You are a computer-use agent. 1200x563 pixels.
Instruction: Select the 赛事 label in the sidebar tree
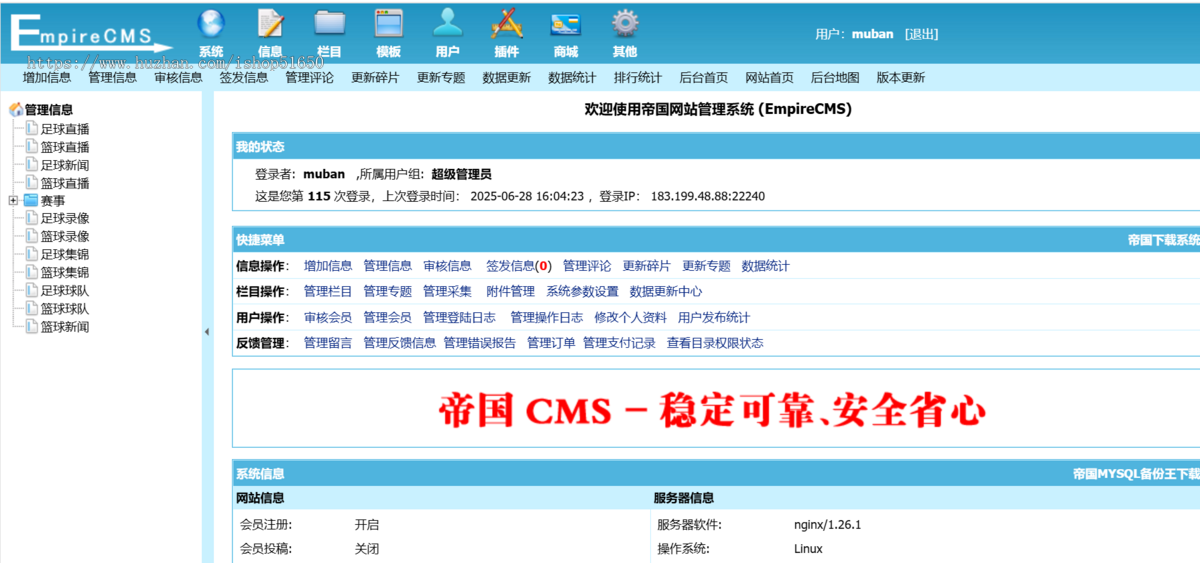pos(53,200)
